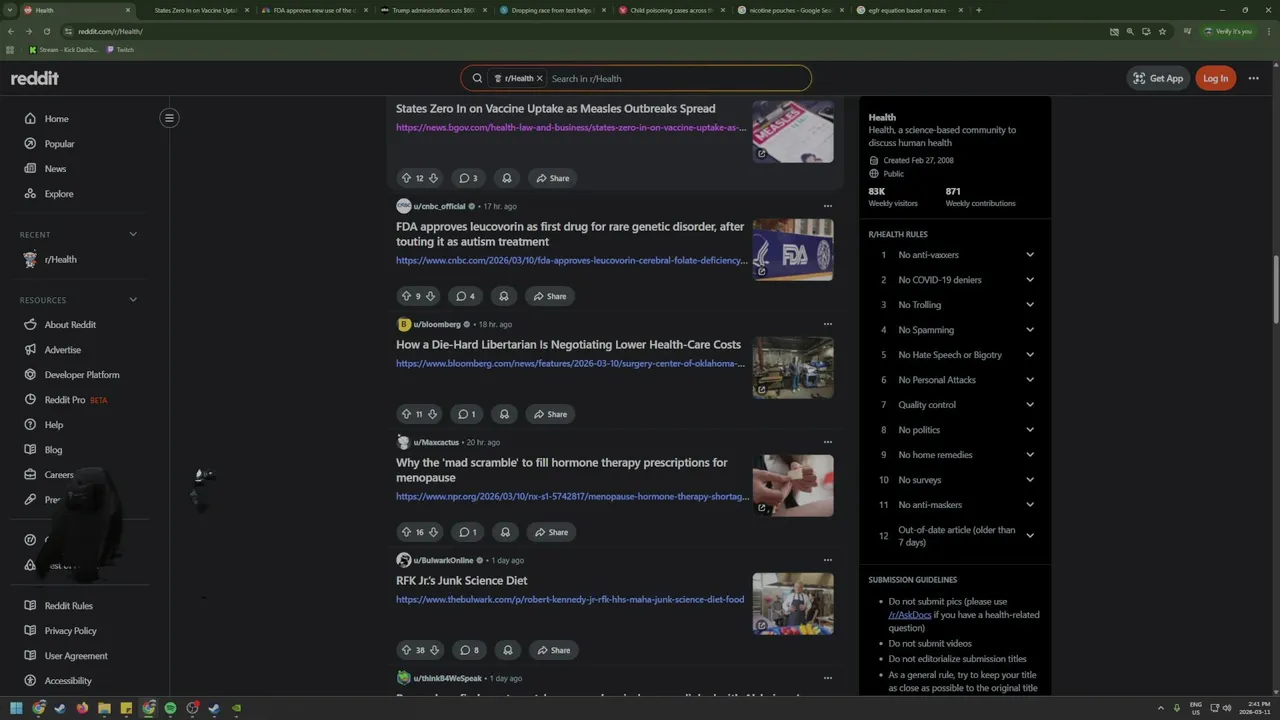This screenshot has height=720, width=1280.
Task: Give award to the FDA leucovorin post
Action: 504,296
